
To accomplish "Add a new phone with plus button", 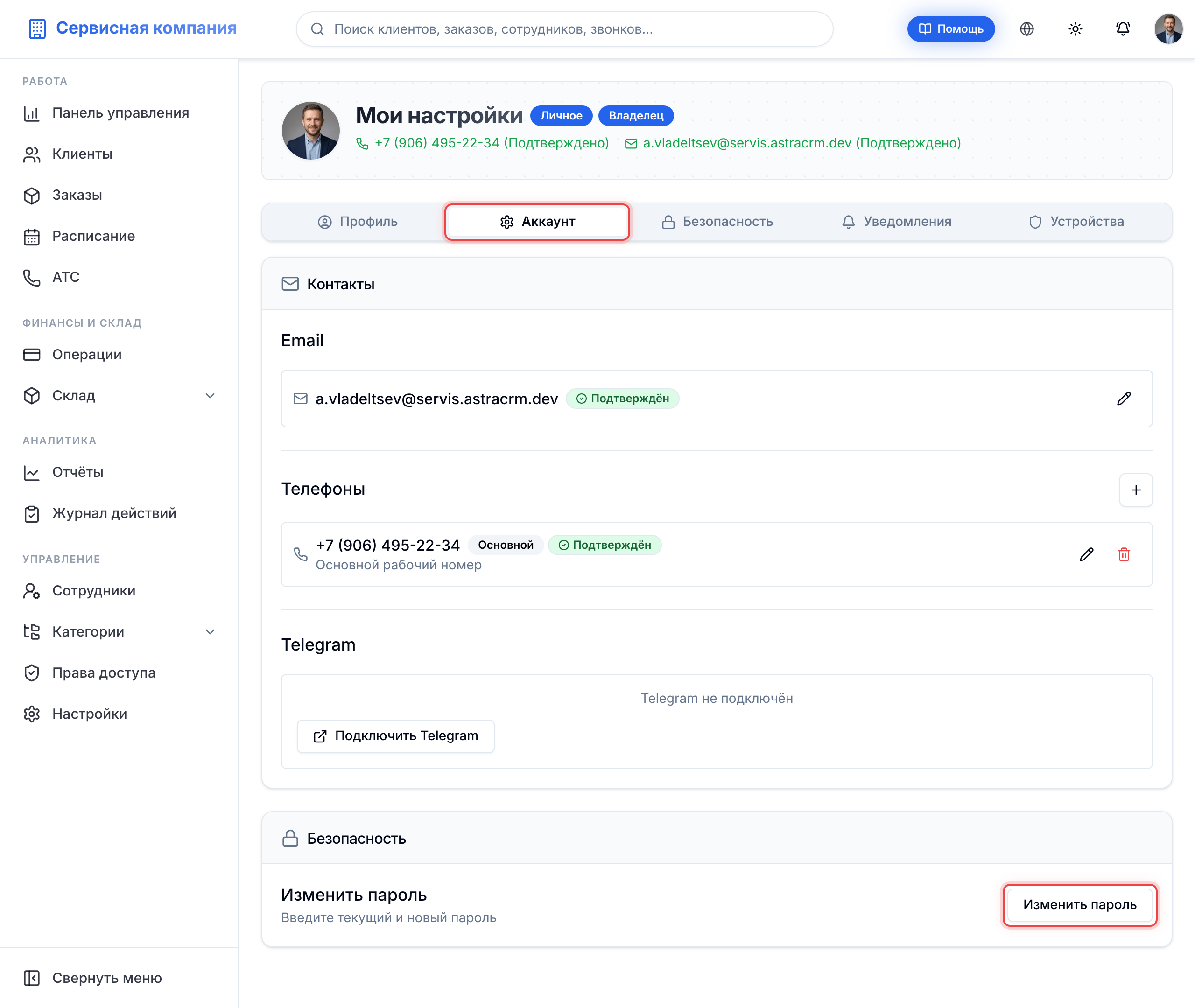I will [x=1136, y=490].
